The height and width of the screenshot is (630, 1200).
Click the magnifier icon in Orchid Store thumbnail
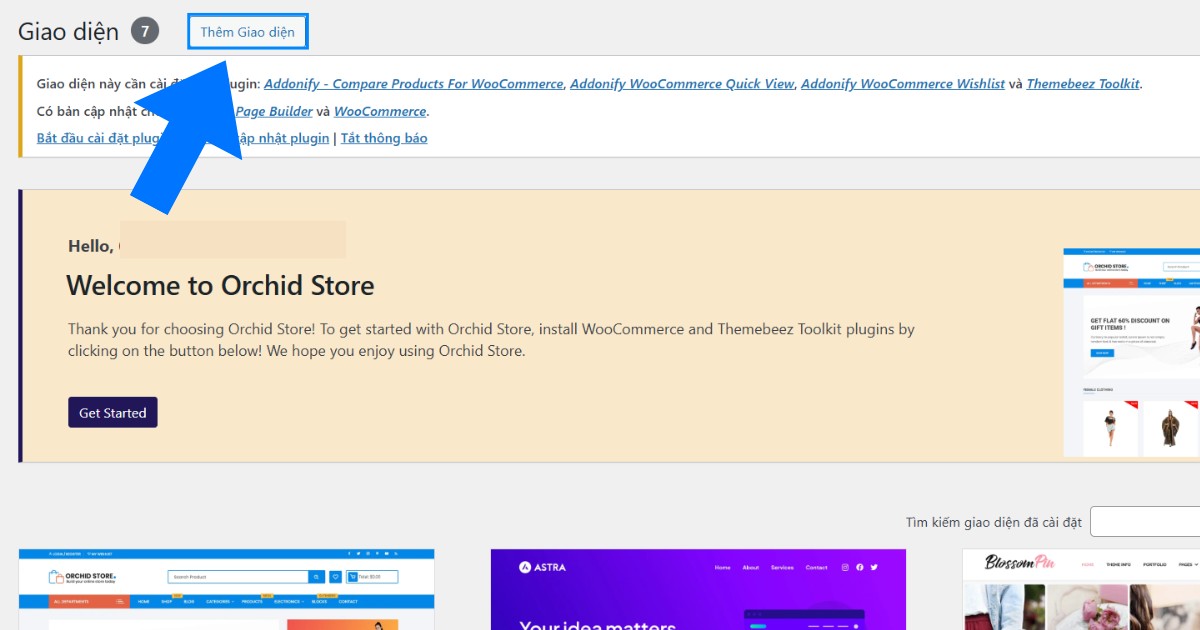pos(316,577)
